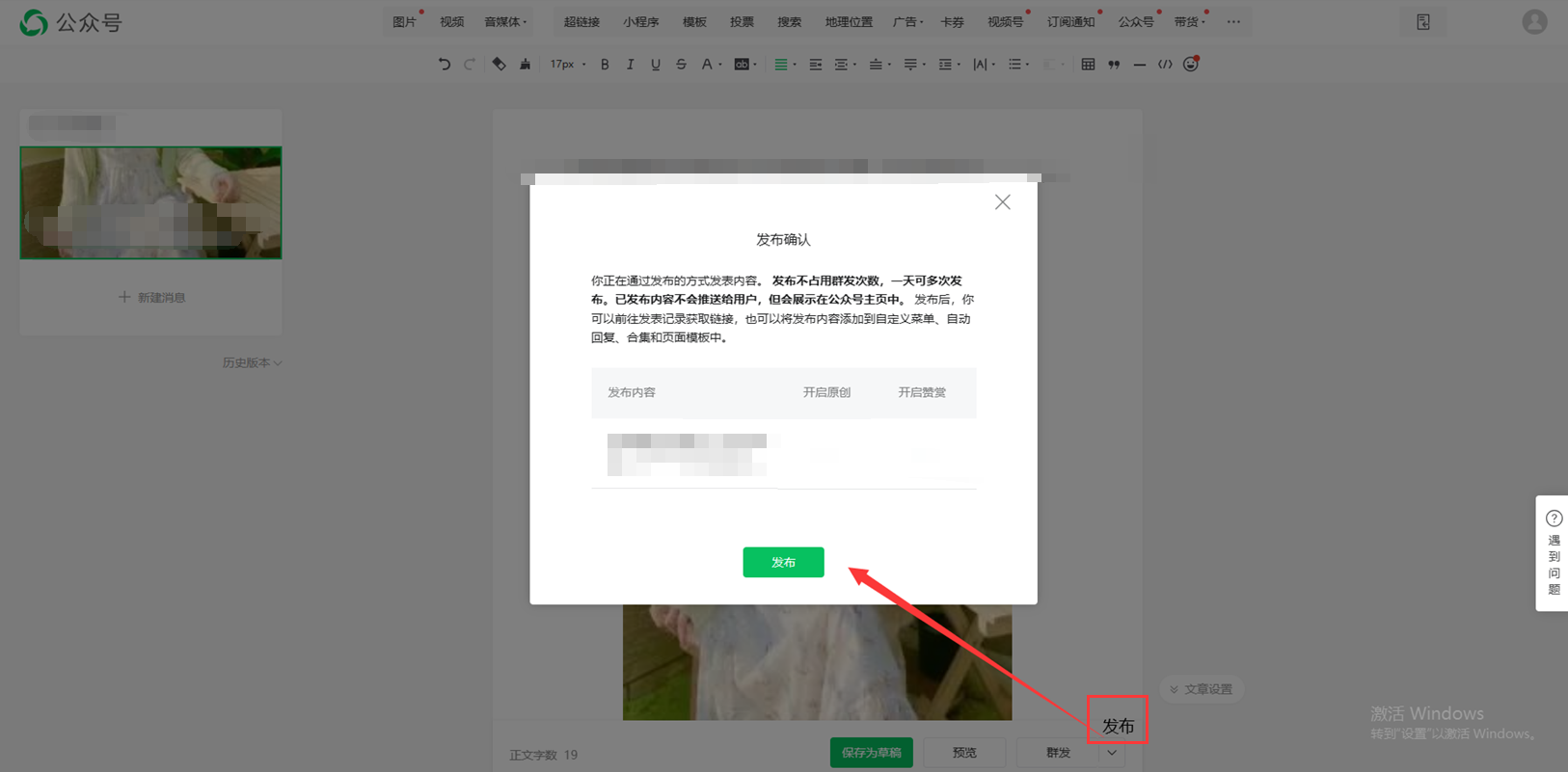
Task: Insert a horizontal divider line icon
Action: [1140, 65]
